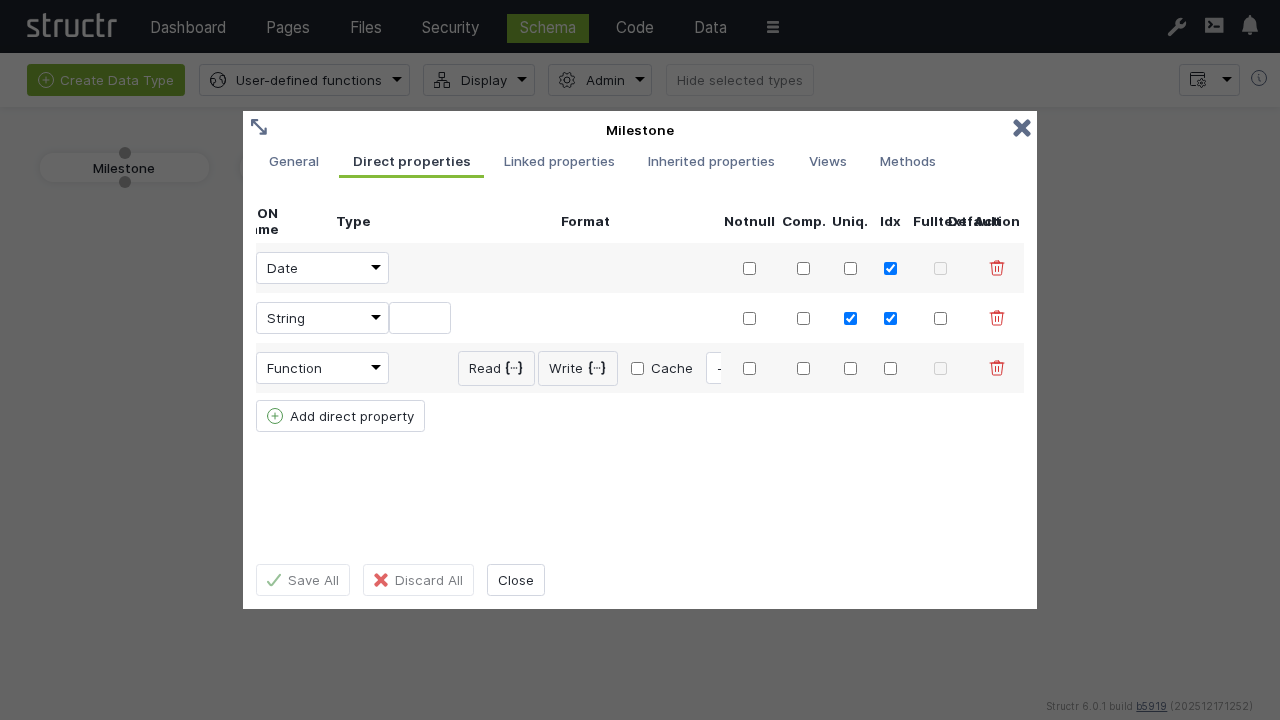The image size is (1280, 720).
Task: Open the hamburger menu in navbar
Action: tap(772, 28)
